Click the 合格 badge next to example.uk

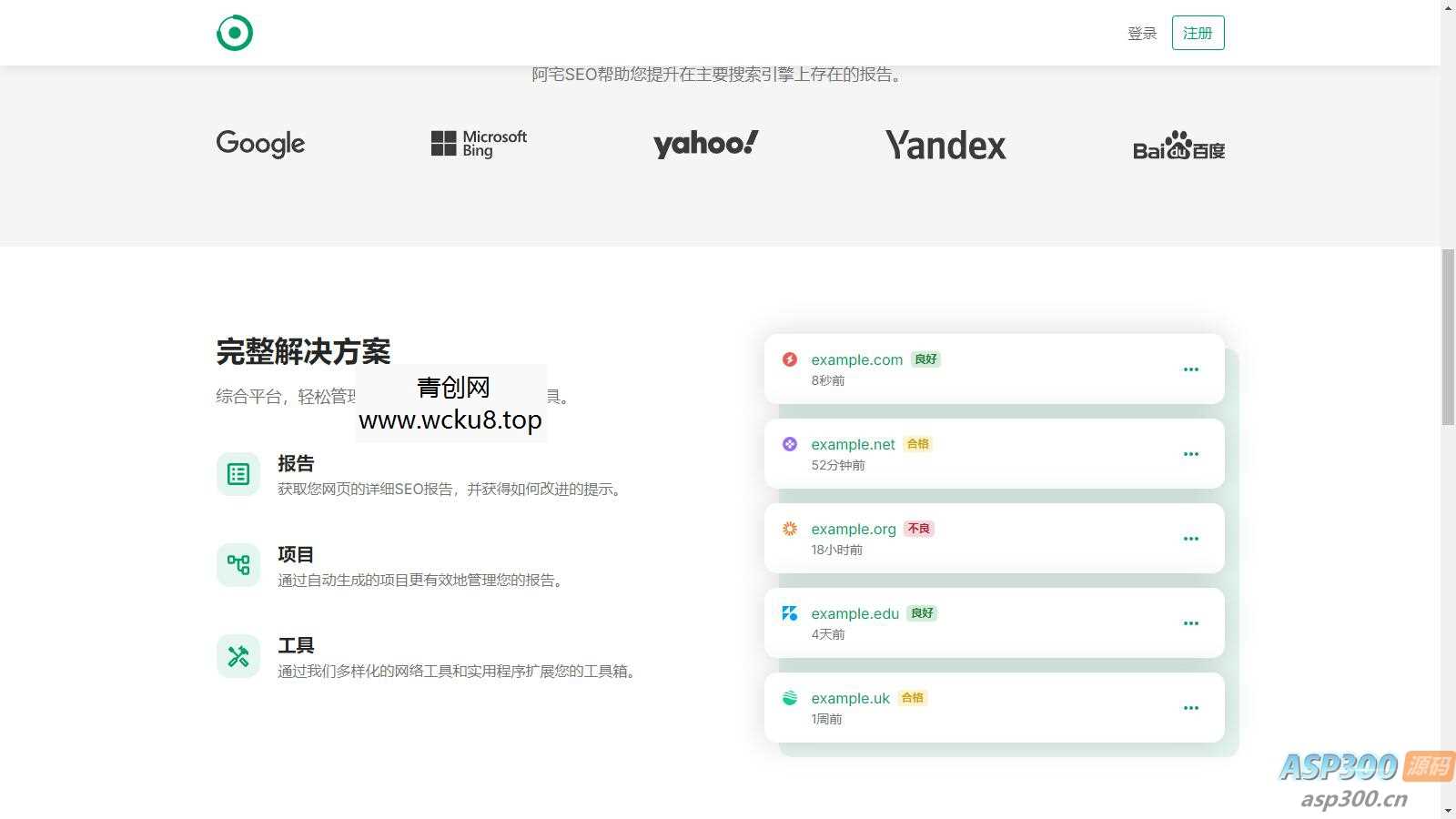(x=912, y=698)
